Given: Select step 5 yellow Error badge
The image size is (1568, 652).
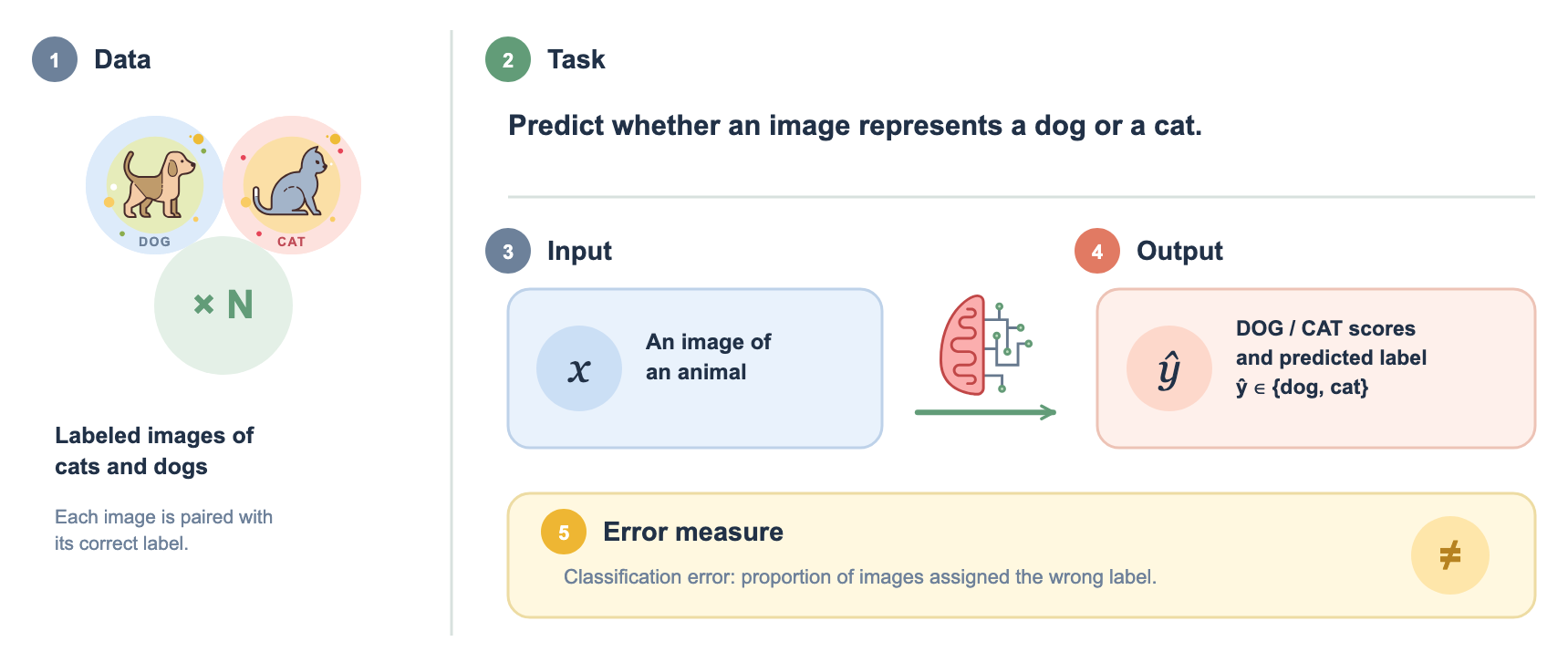Looking at the screenshot, I should point(564,532).
